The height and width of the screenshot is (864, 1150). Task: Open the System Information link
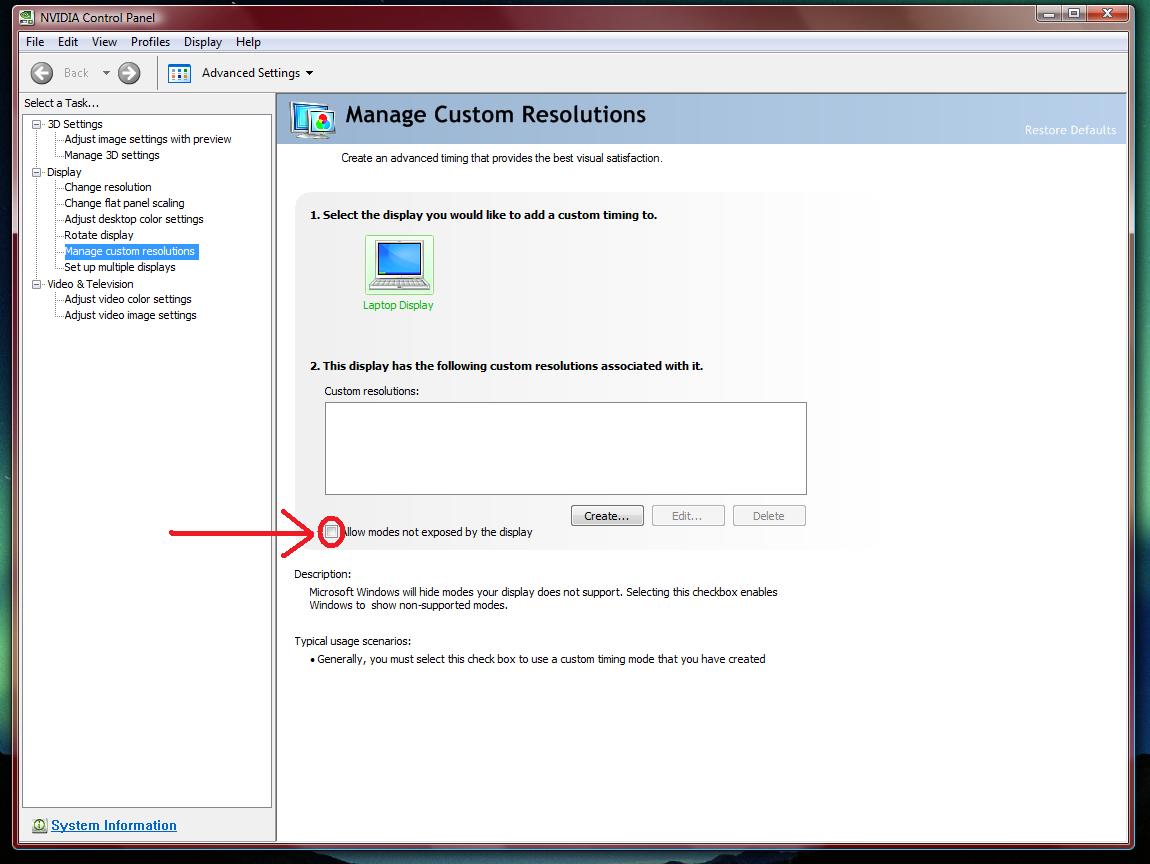(114, 825)
